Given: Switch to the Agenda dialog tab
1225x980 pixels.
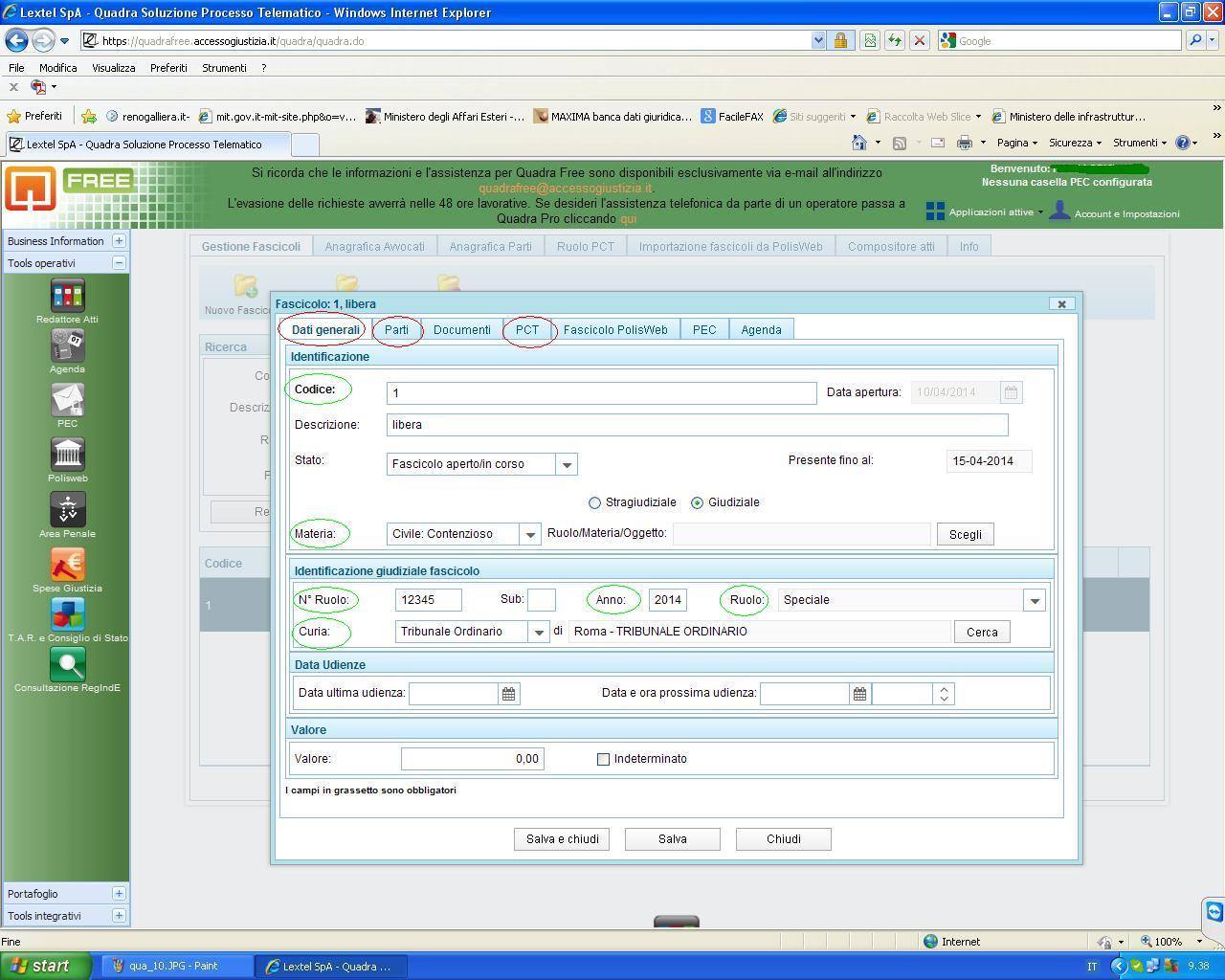Looking at the screenshot, I should [761, 329].
